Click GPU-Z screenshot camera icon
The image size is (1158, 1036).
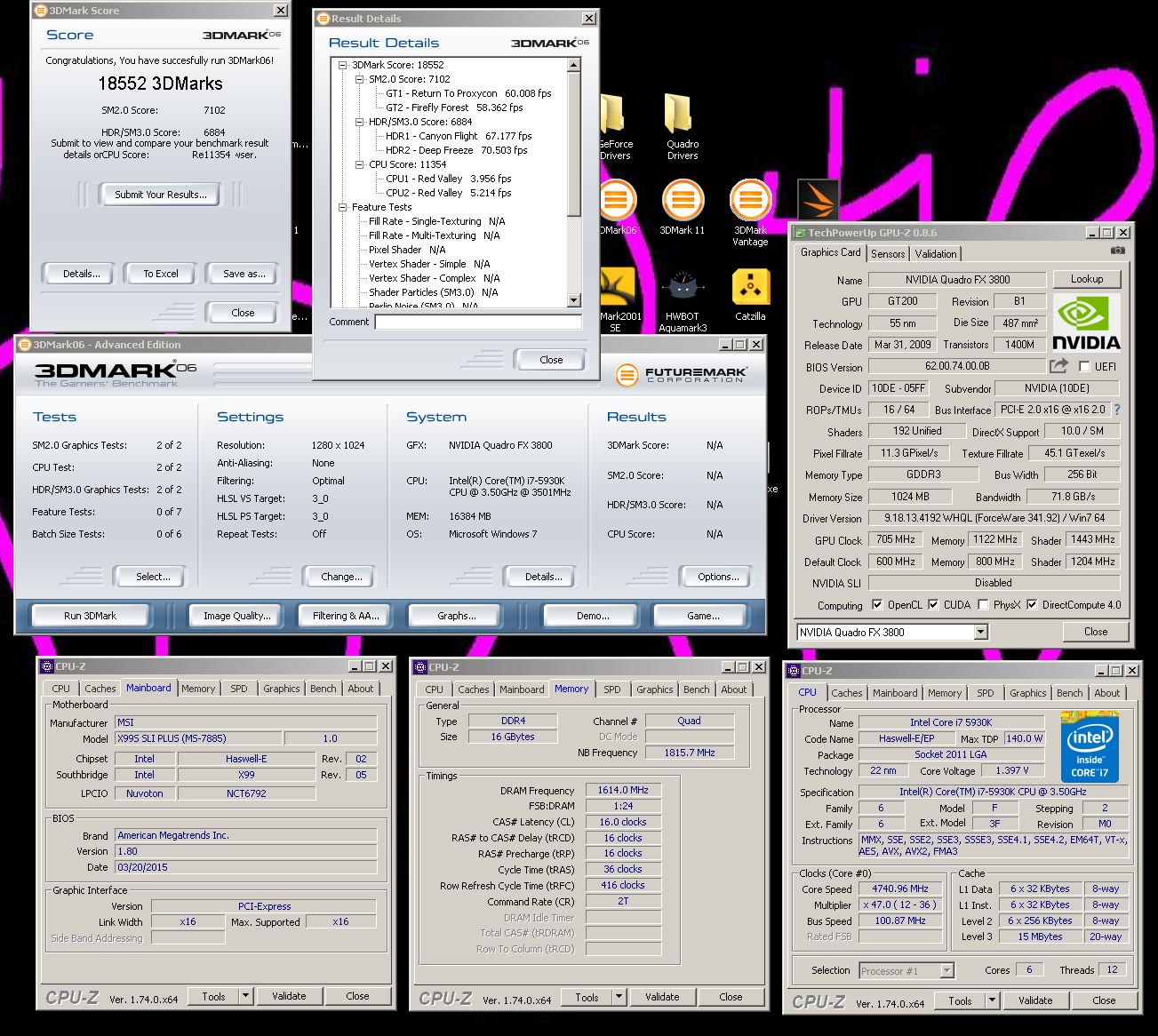(x=1118, y=251)
